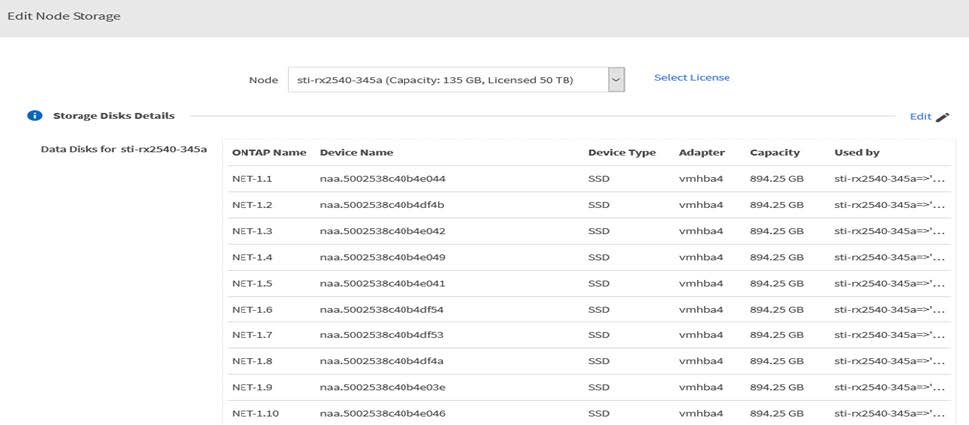
Task: Click the Used by column header
Action: (x=856, y=152)
